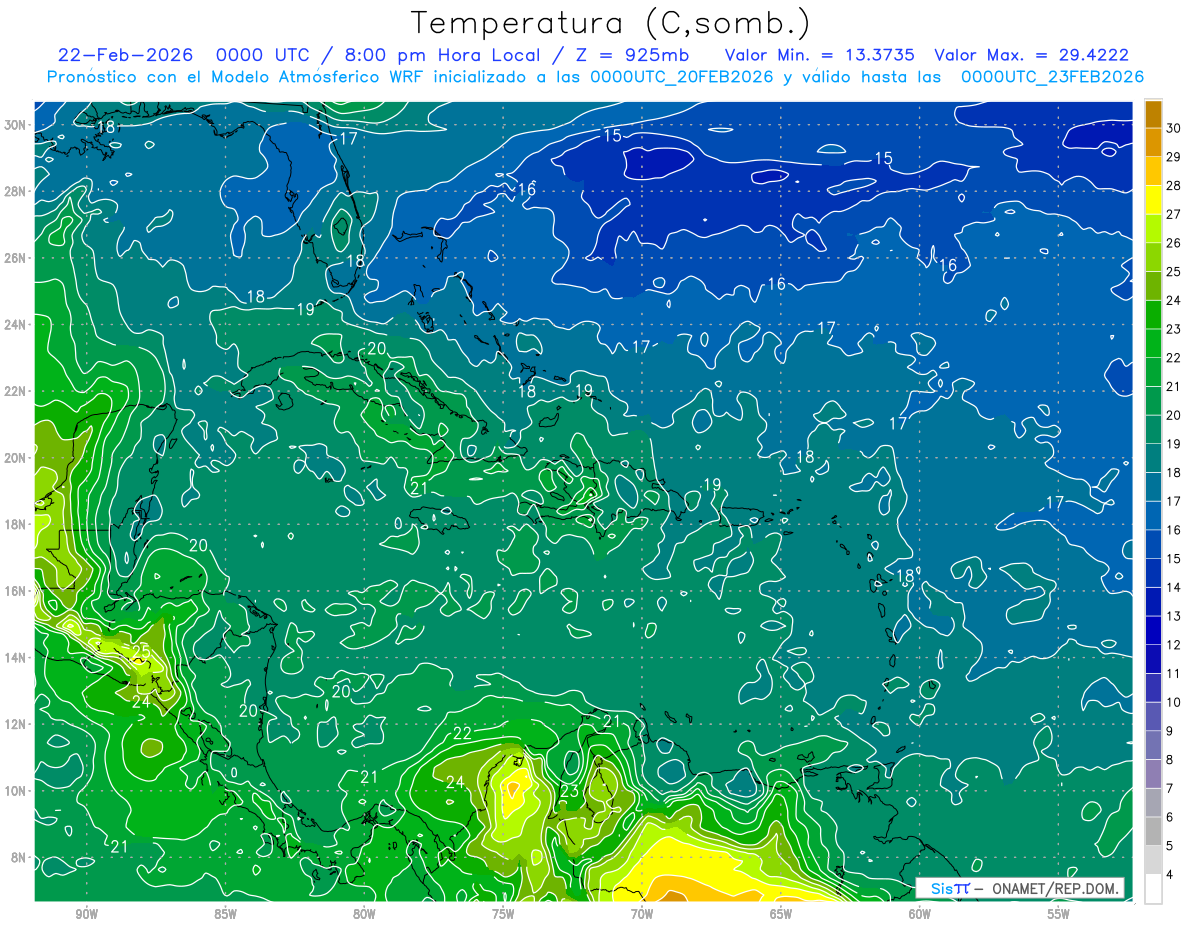Click the ONAMET/REP.DOM. logo box
1200x927 pixels.
[x=1020, y=888]
